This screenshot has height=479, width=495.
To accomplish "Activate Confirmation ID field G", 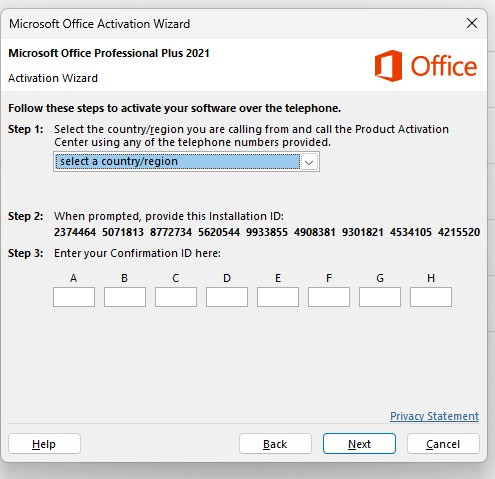I will point(380,297).
